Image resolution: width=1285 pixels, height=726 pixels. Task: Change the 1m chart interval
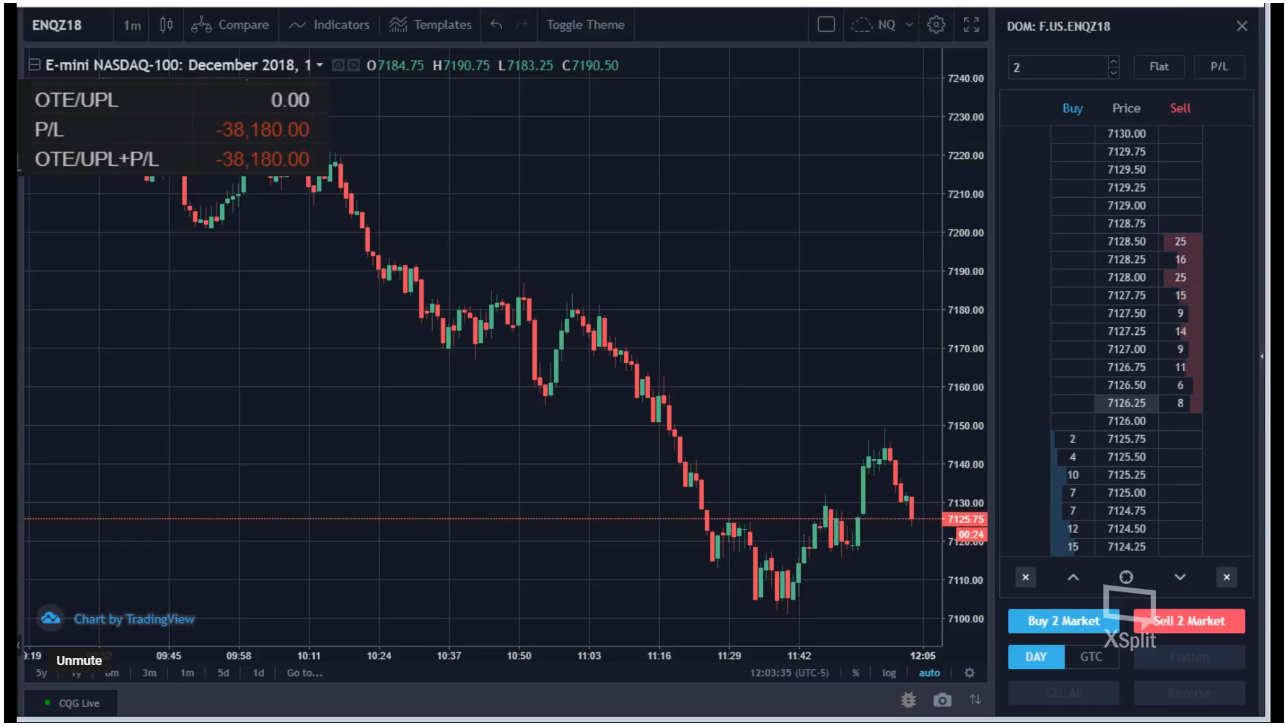(x=132, y=25)
